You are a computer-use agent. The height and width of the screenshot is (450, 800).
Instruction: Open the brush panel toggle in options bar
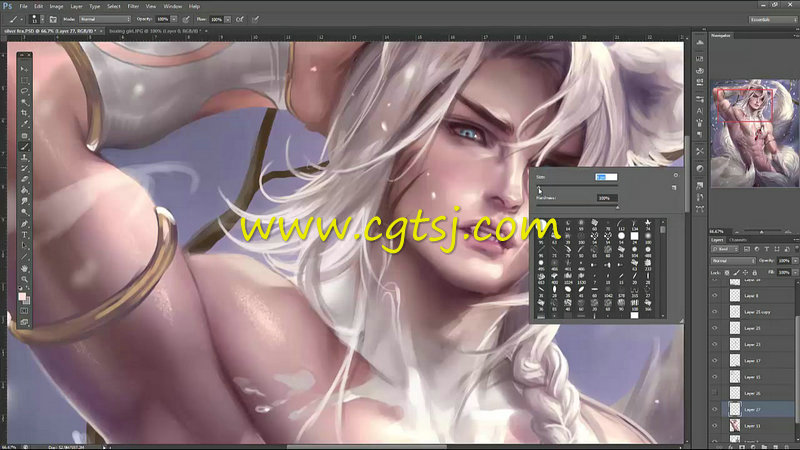tap(53, 19)
